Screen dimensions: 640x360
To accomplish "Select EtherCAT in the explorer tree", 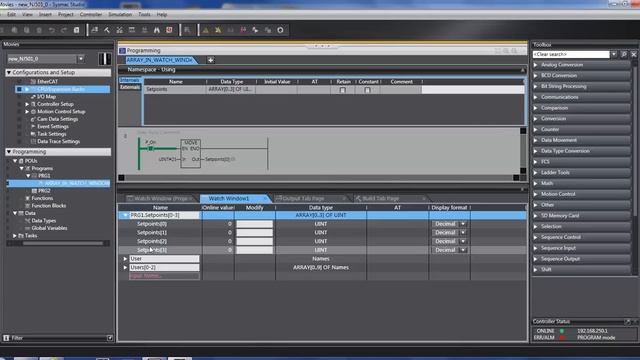I will (47, 82).
